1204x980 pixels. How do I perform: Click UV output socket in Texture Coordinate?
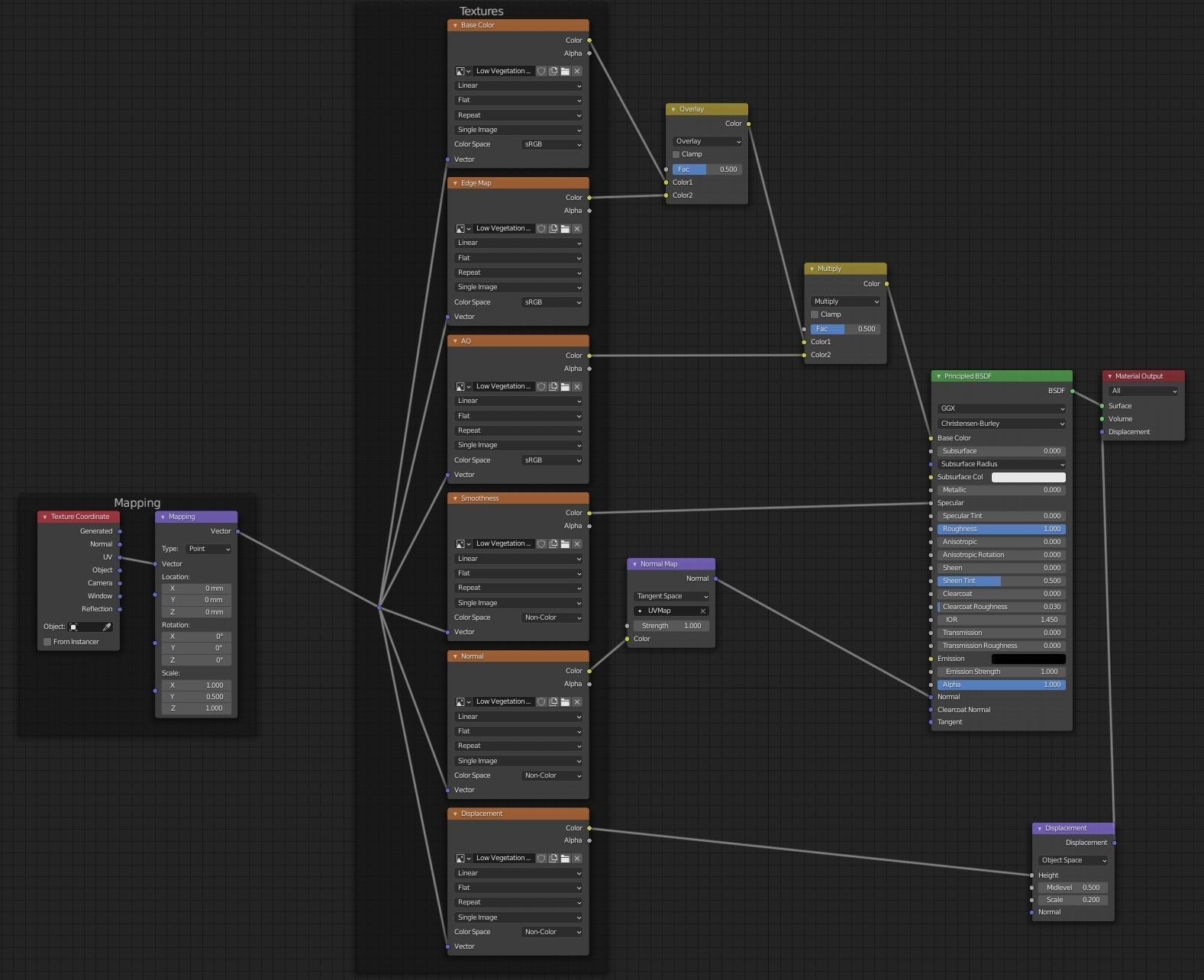[120, 557]
